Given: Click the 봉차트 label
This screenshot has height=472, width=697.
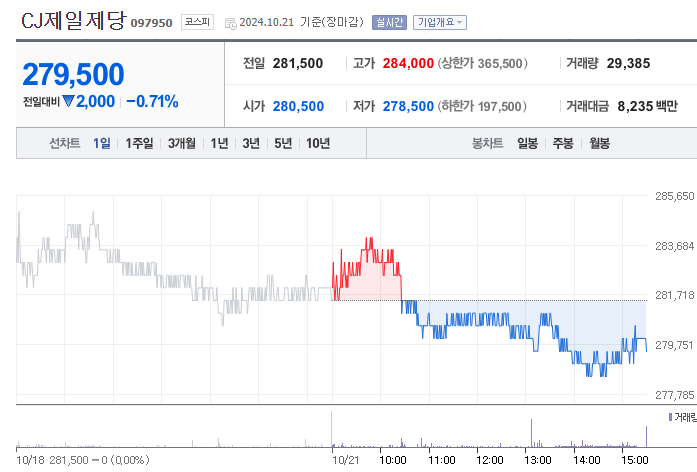Looking at the screenshot, I should coord(487,143).
